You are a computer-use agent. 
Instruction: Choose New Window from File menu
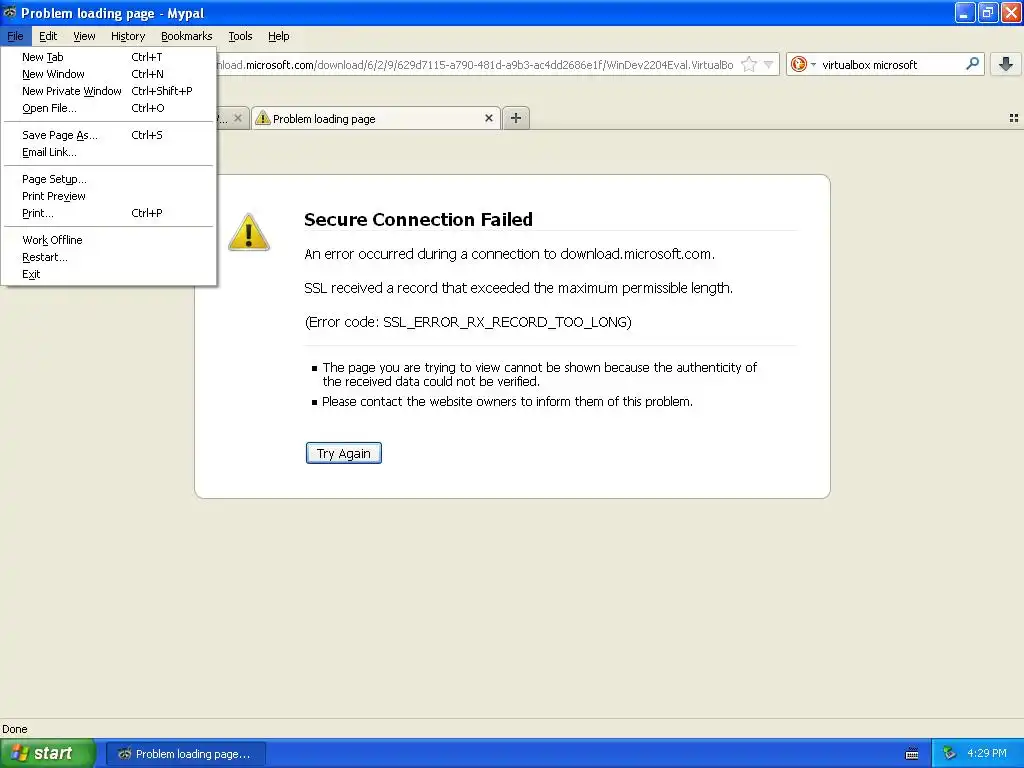click(x=108, y=74)
